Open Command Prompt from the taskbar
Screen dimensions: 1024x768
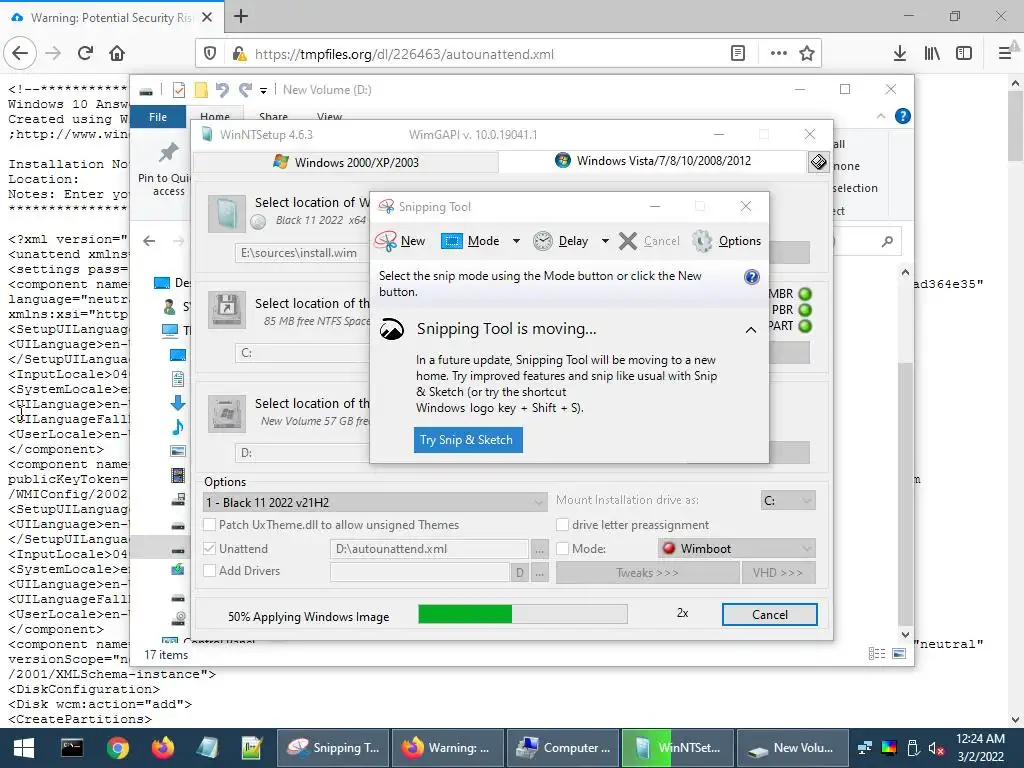pyautogui.click(x=72, y=748)
